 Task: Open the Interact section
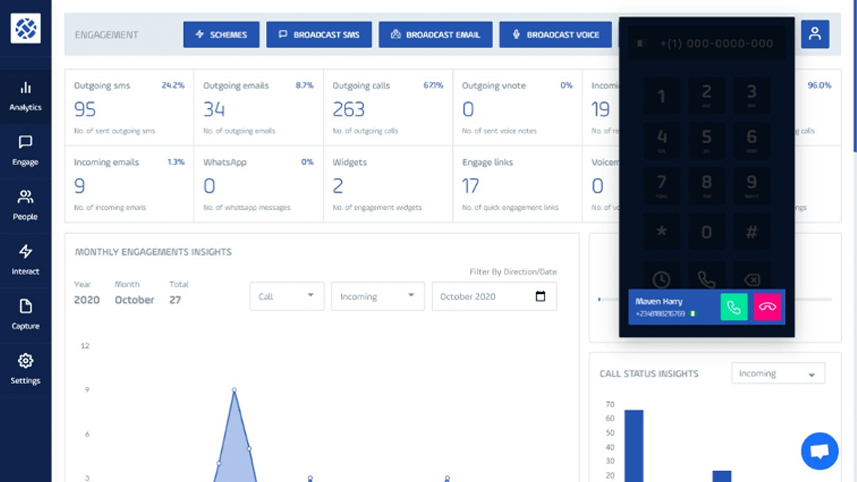pyautogui.click(x=26, y=261)
